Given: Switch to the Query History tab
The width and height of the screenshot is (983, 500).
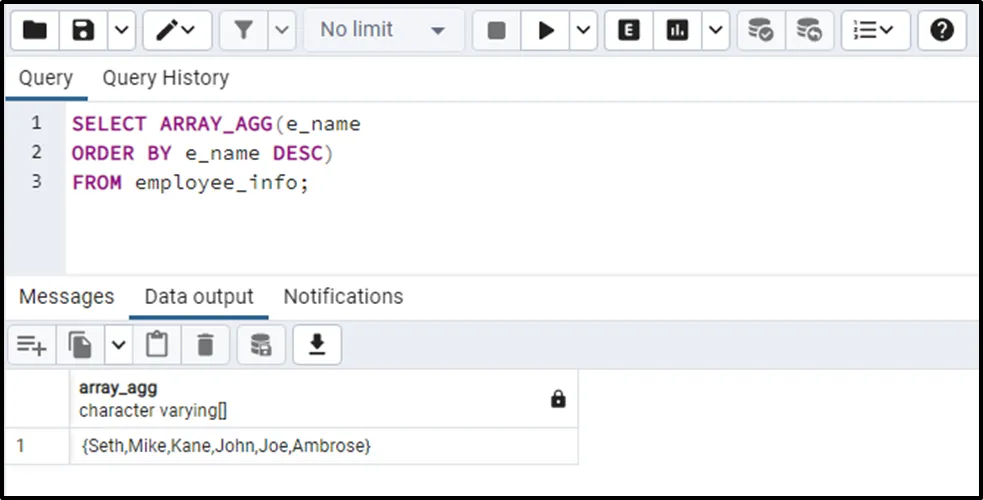Looking at the screenshot, I should (x=165, y=78).
